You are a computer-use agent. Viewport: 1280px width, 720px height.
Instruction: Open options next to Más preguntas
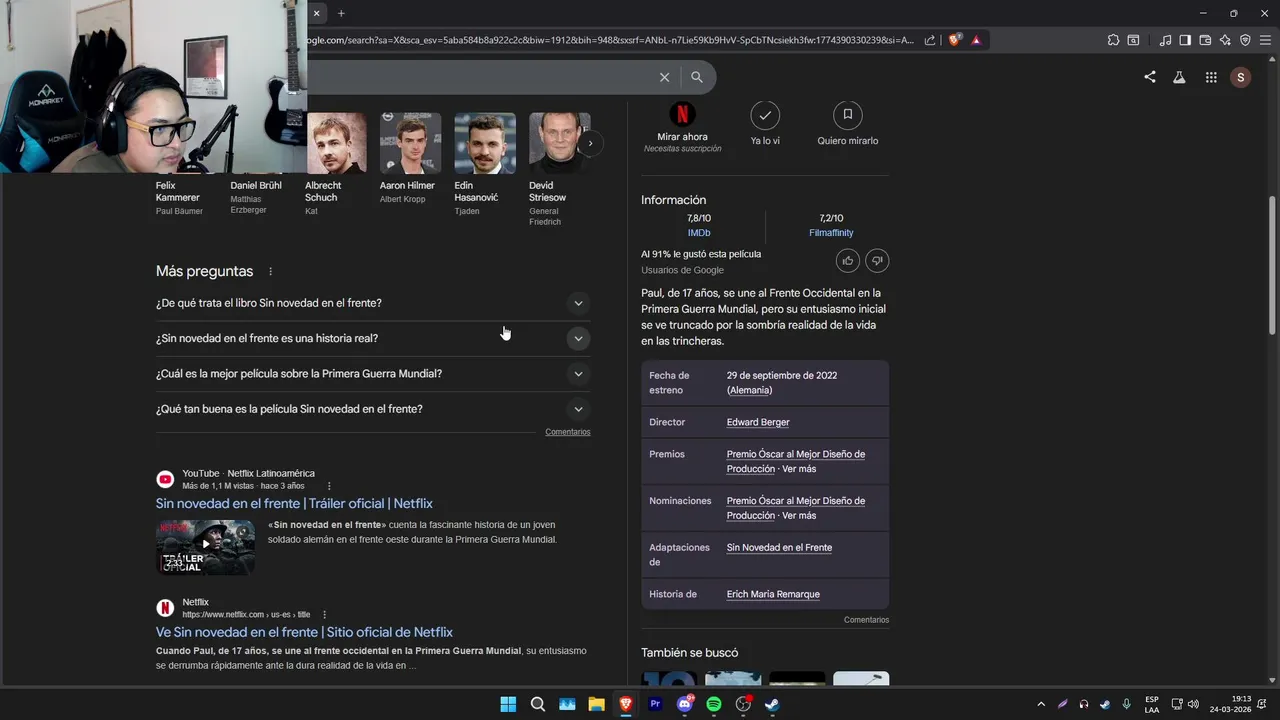[270, 272]
